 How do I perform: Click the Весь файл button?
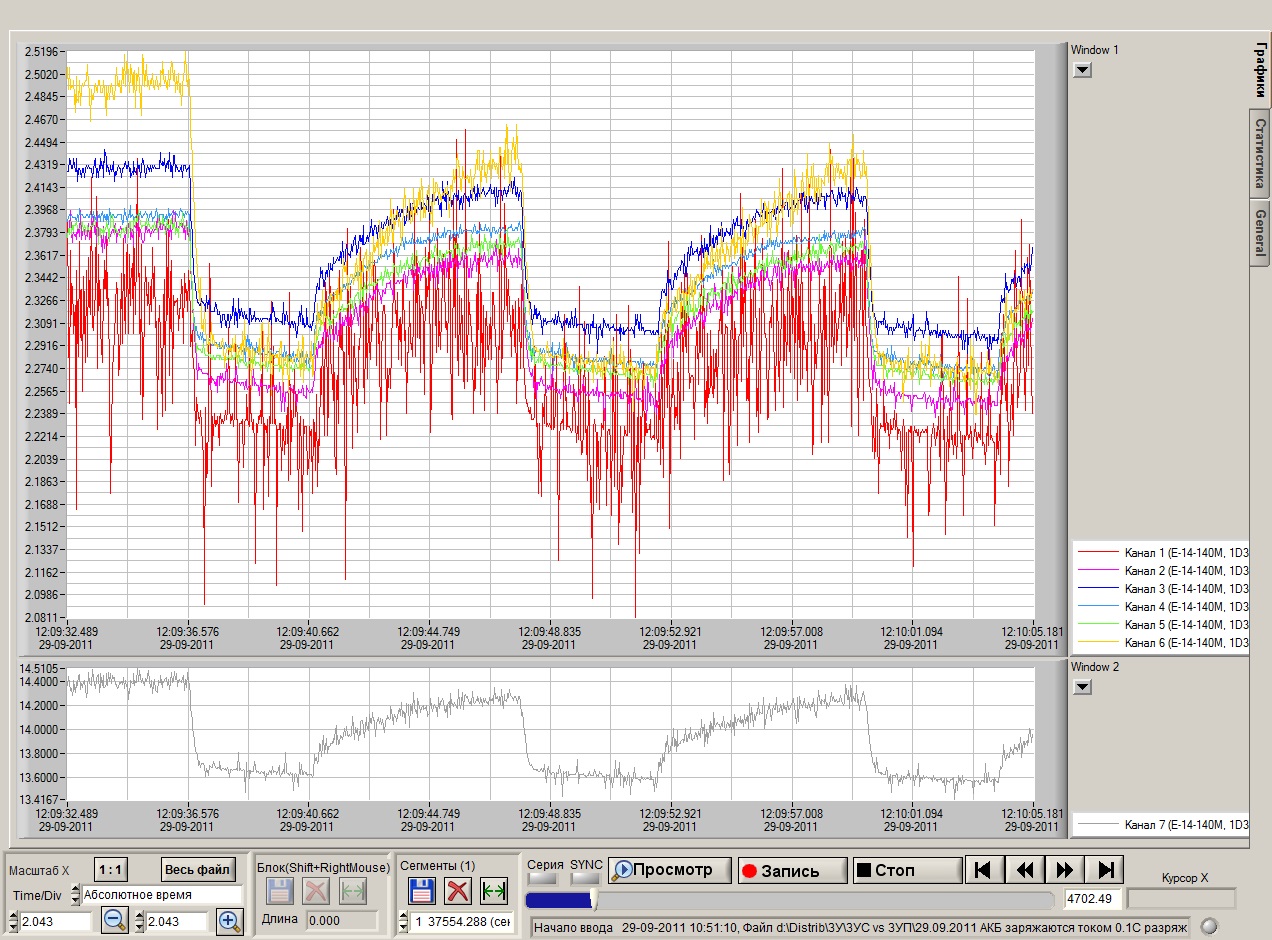pos(200,869)
